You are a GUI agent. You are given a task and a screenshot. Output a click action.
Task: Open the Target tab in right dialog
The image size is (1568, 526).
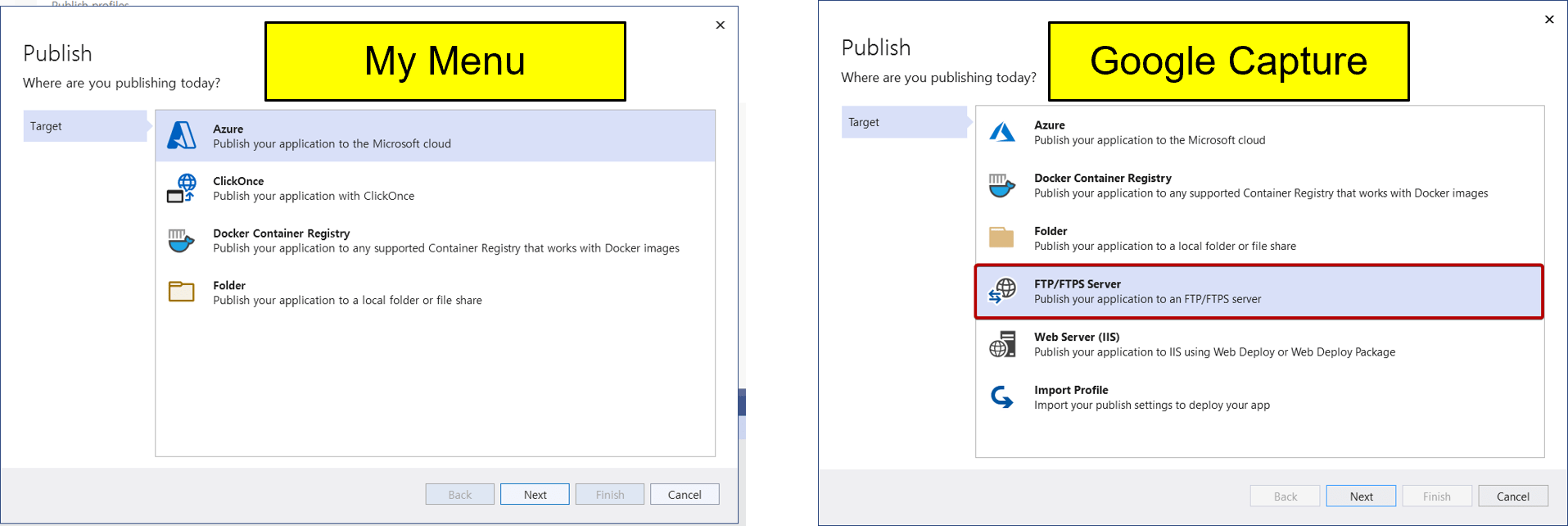tap(904, 122)
